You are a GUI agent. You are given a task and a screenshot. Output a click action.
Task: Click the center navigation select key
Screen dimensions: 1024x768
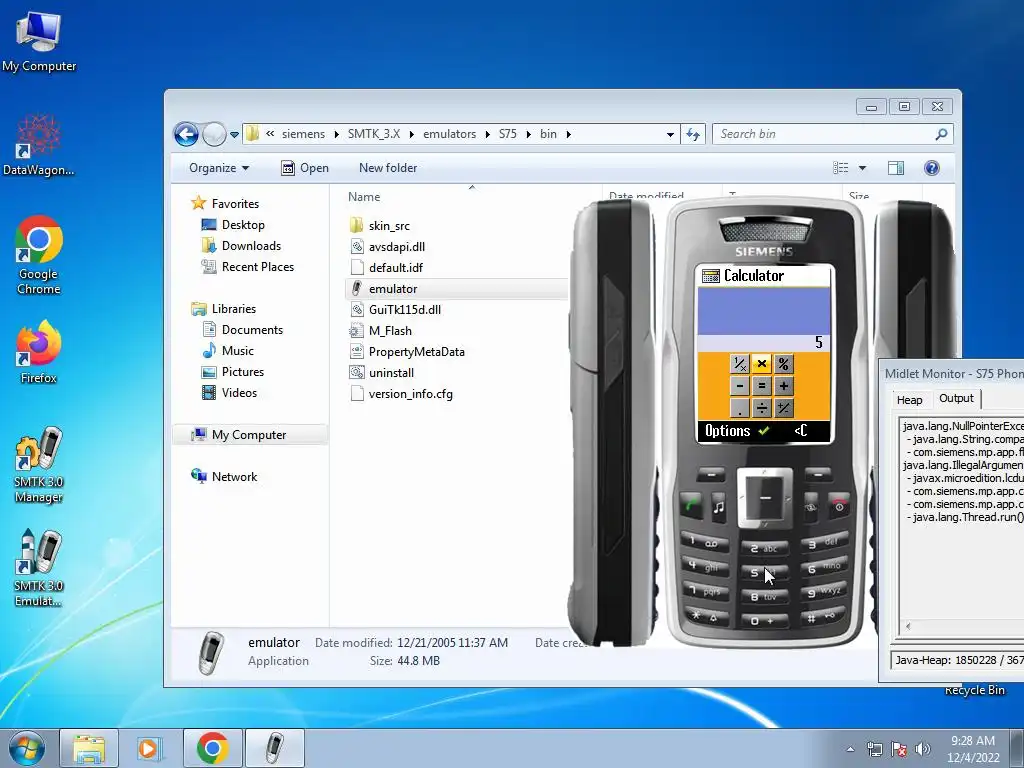765,498
